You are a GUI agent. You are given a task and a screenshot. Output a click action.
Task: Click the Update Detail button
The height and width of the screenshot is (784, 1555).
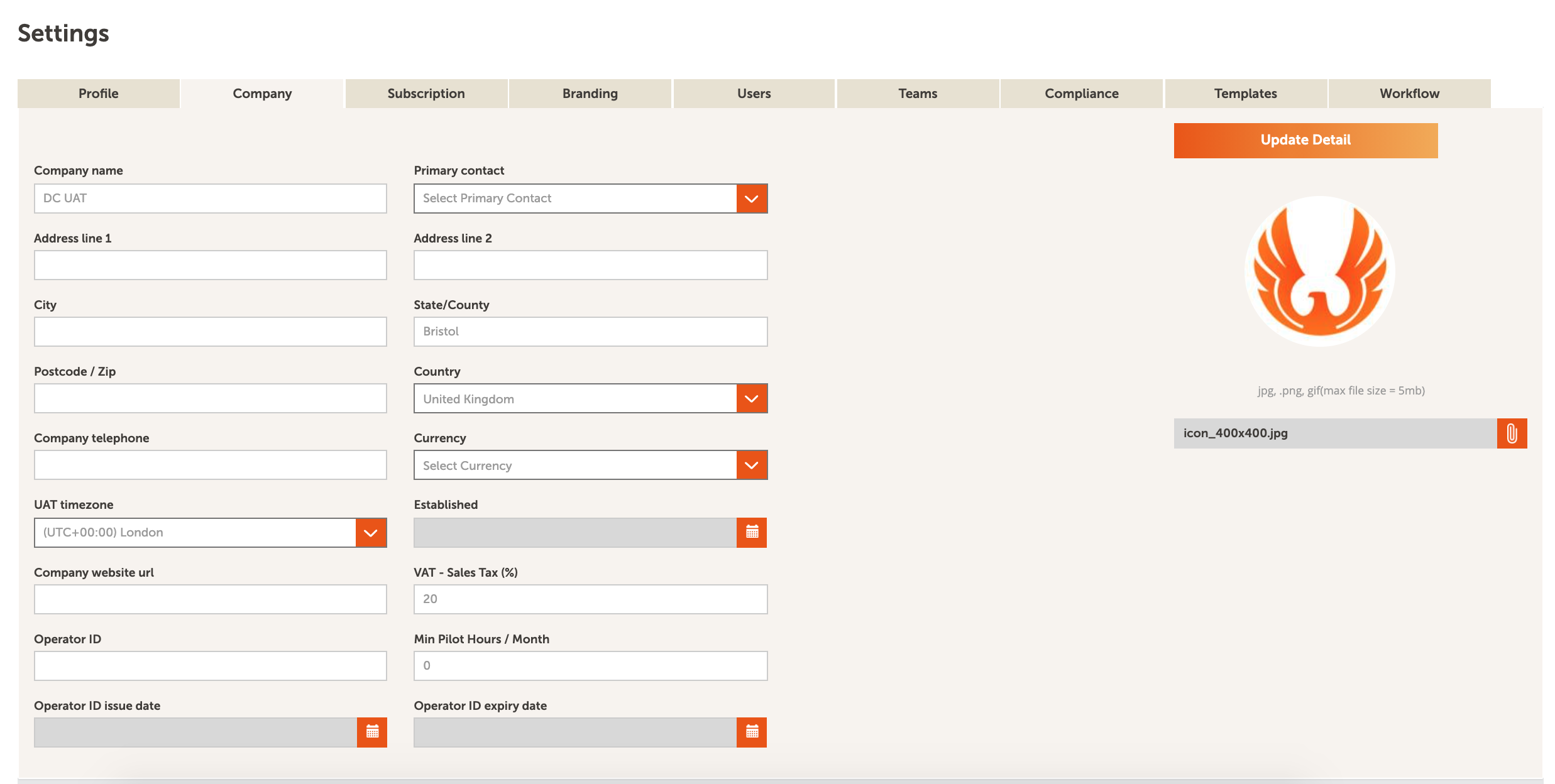point(1306,141)
